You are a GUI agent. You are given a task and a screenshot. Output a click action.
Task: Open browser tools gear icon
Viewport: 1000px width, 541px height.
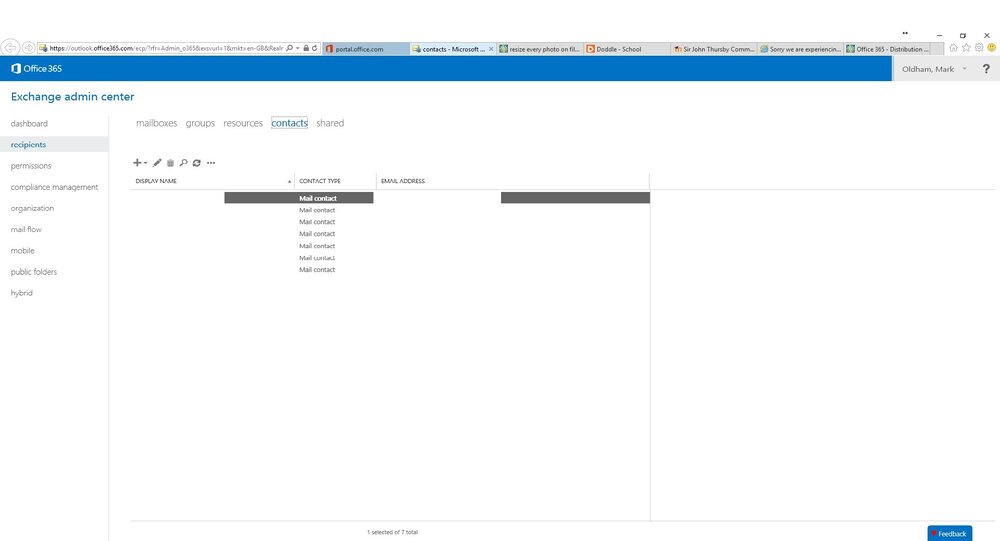pos(979,48)
